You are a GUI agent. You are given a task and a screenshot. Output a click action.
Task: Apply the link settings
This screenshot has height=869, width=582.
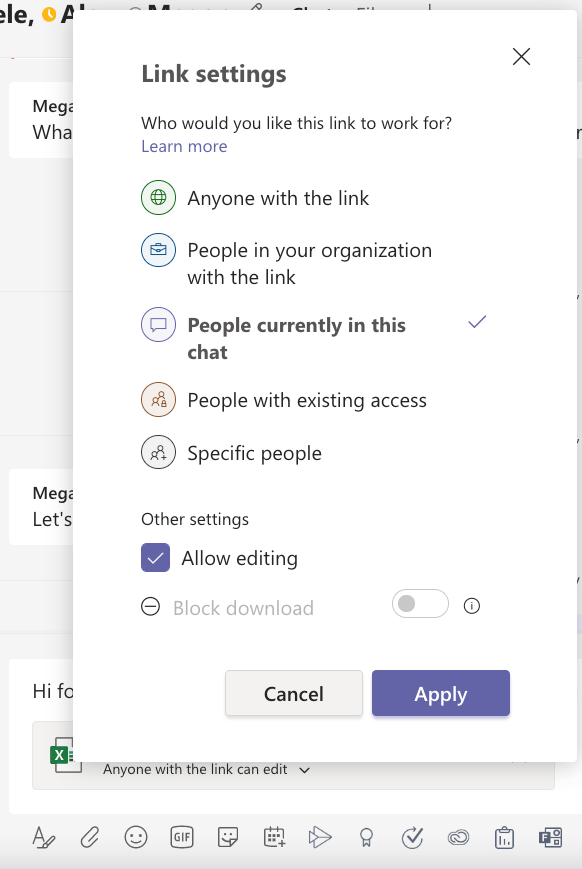pos(440,693)
